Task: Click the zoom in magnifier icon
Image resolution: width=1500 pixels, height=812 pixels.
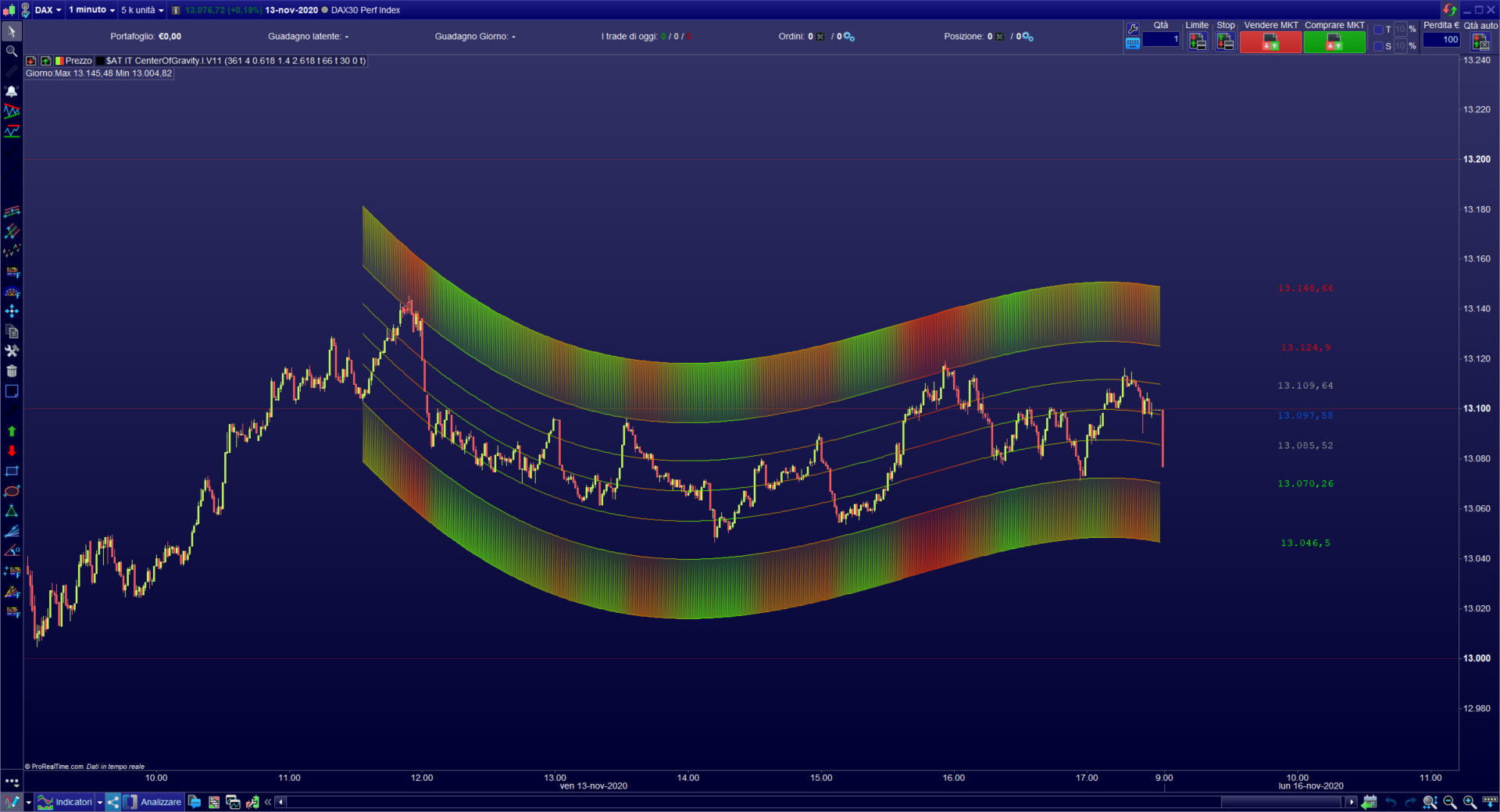Action: click(1470, 802)
